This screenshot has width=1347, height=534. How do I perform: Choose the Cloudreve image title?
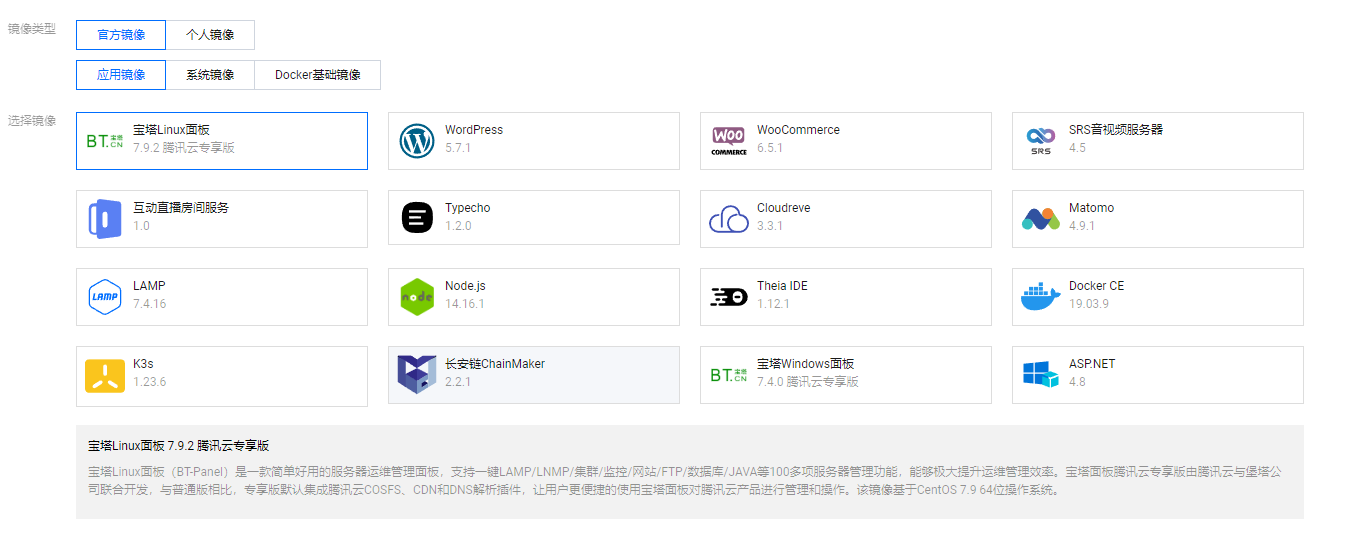point(784,208)
